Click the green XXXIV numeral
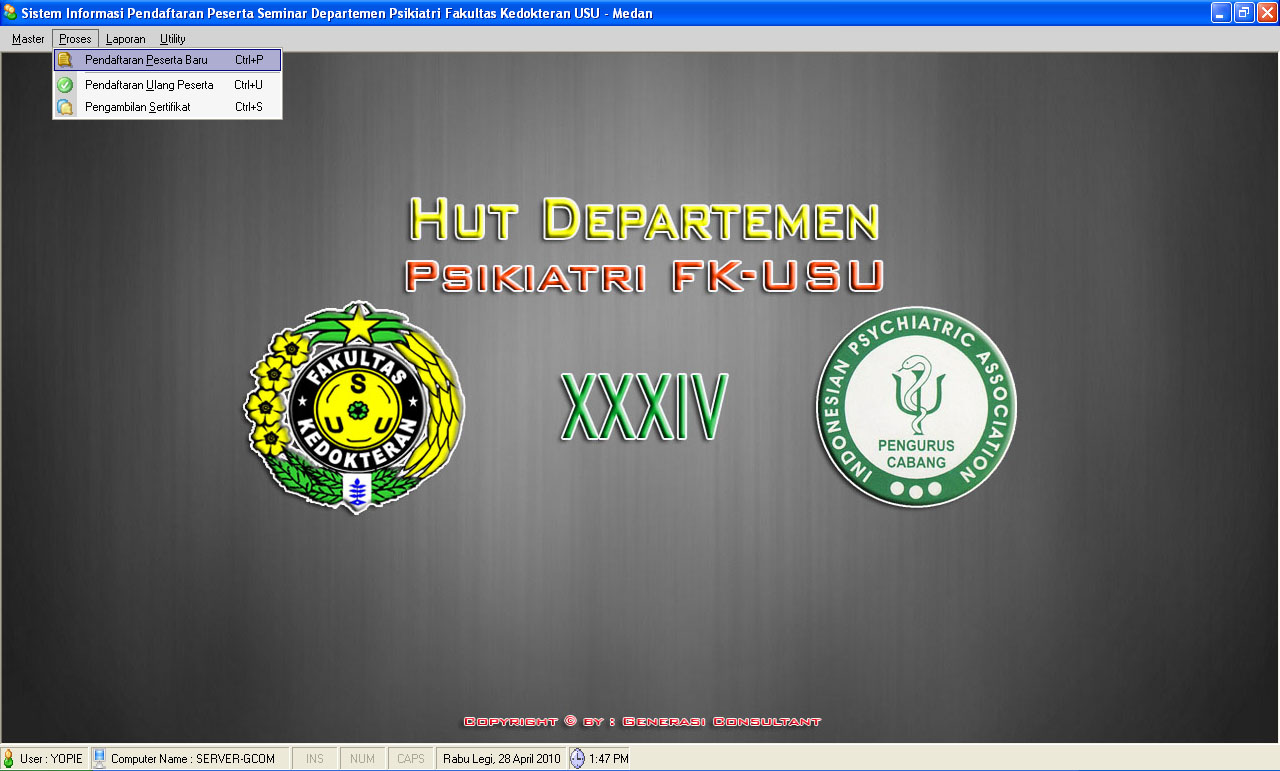Image resolution: width=1280 pixels, height=771 pixels. pyautogui.click(x=644, y=408)
